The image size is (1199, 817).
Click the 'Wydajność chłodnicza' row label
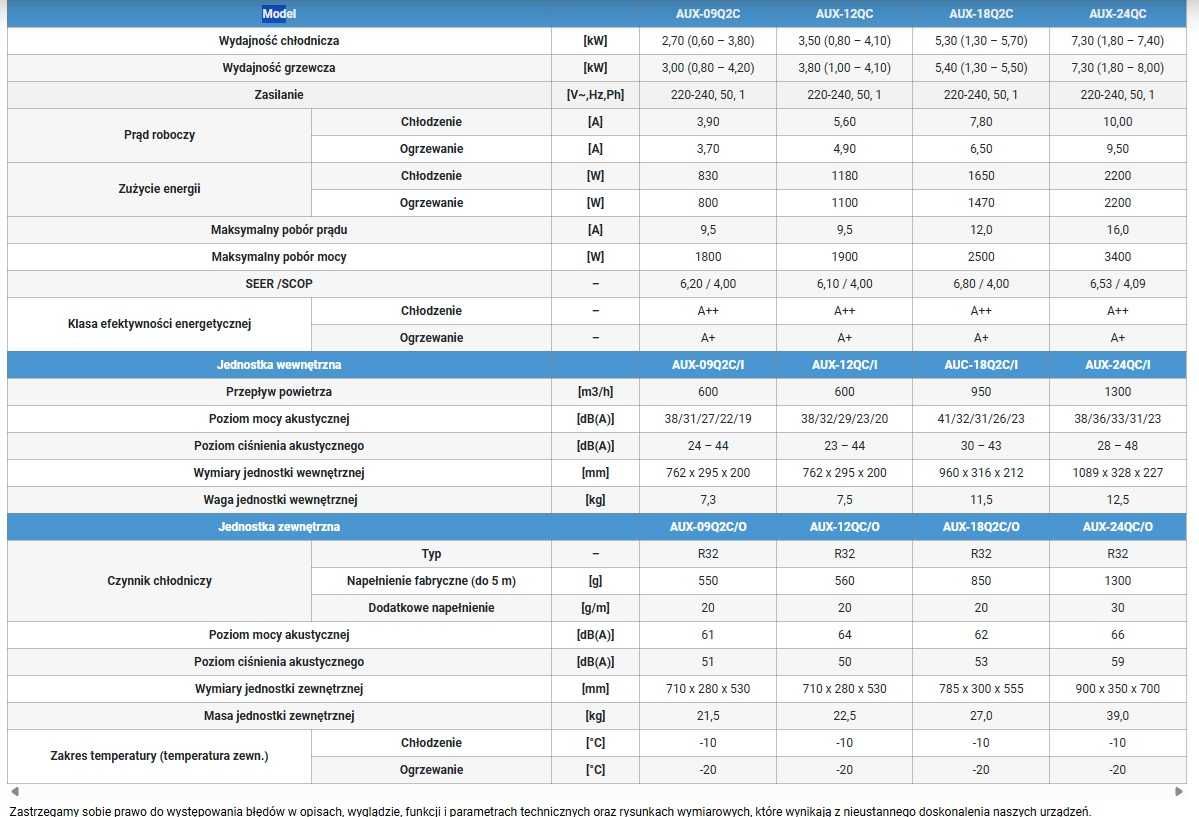coord(279,41)
